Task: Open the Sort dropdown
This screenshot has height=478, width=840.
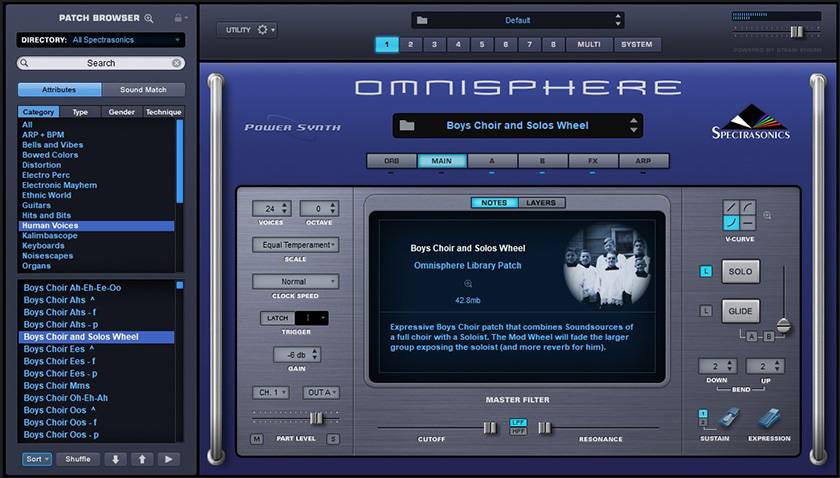Action: coord(37,459)
